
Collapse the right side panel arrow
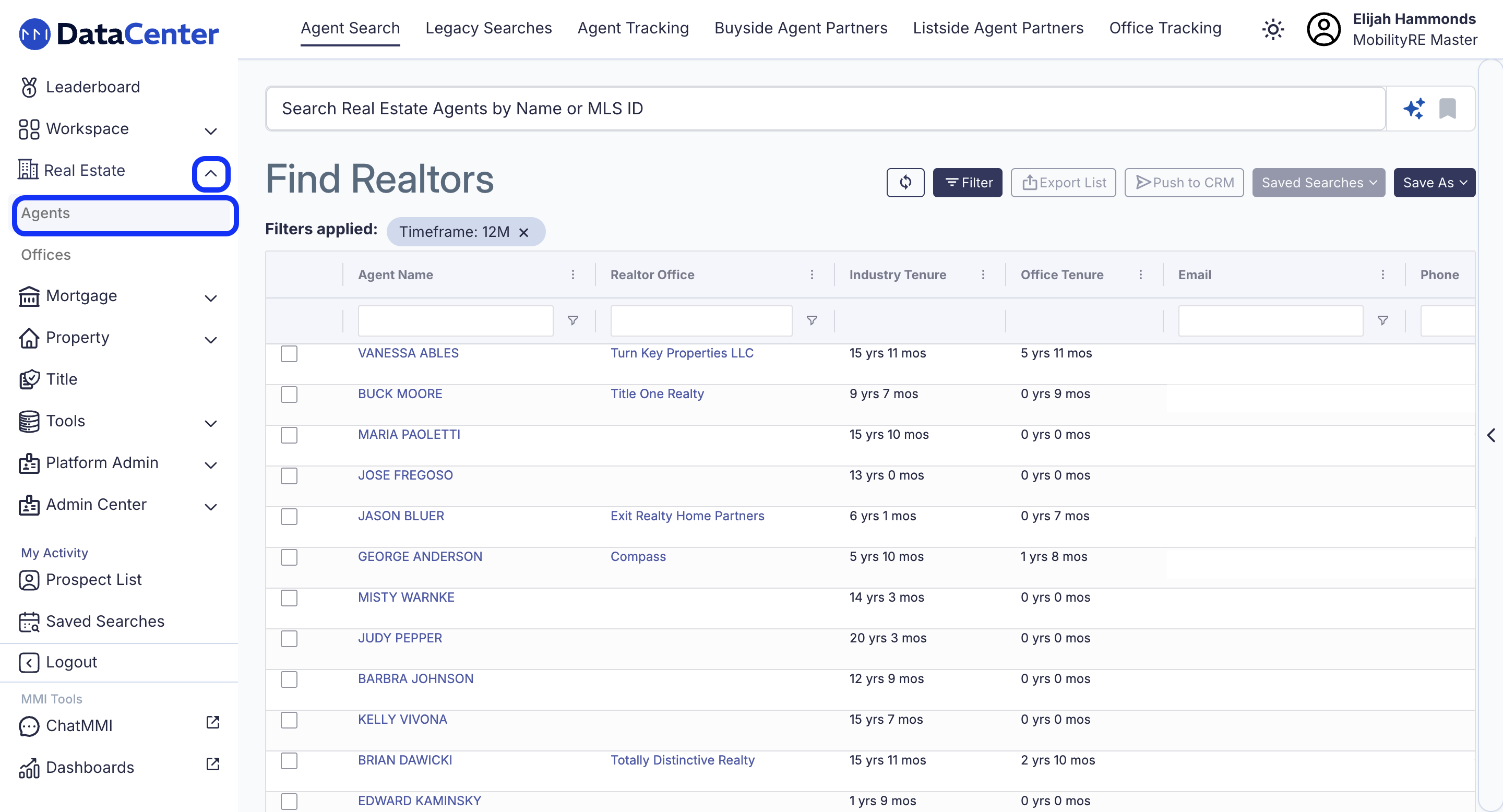(x=1491, y=435)
